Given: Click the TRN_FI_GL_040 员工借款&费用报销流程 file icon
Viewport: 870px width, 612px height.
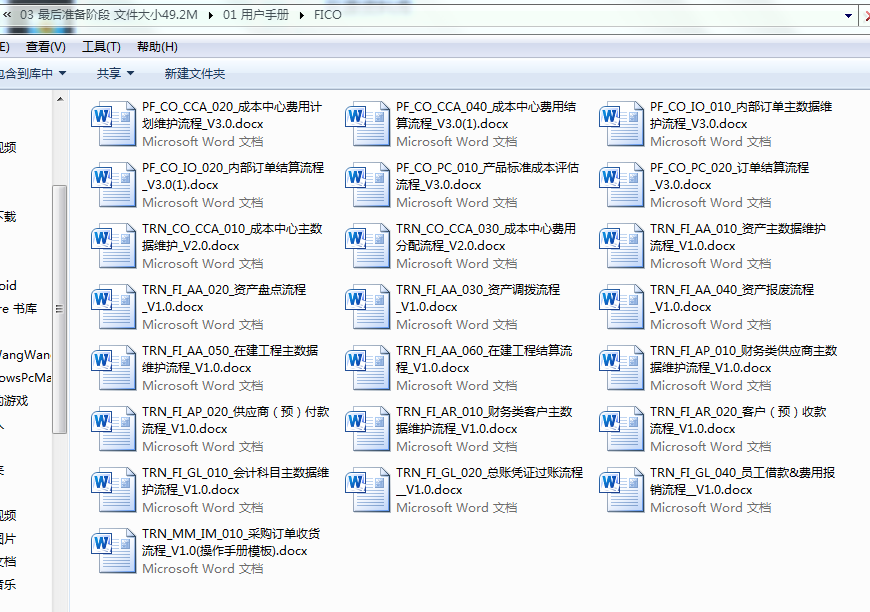Looking at the screenshot, I should [x=621, y=489].
